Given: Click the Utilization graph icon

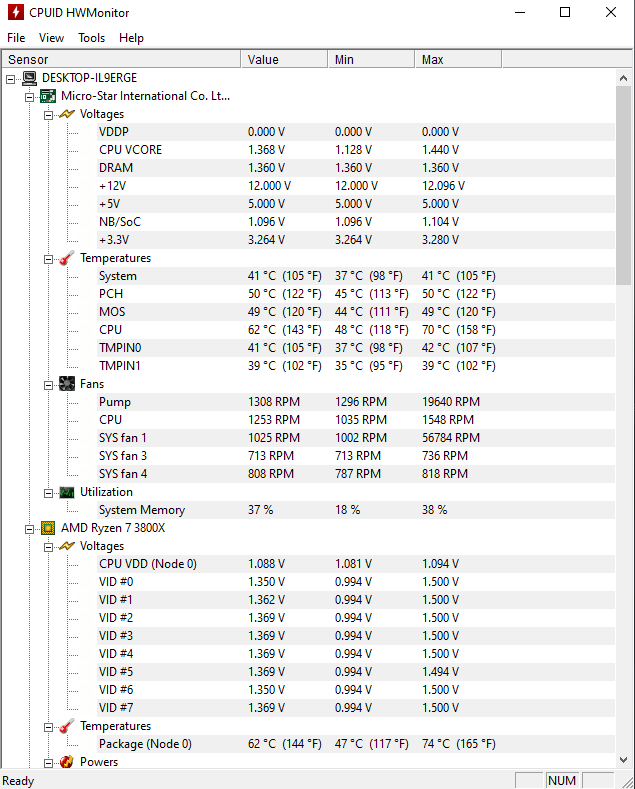Looking at the screenshot, I should click(x=67, y=492).
